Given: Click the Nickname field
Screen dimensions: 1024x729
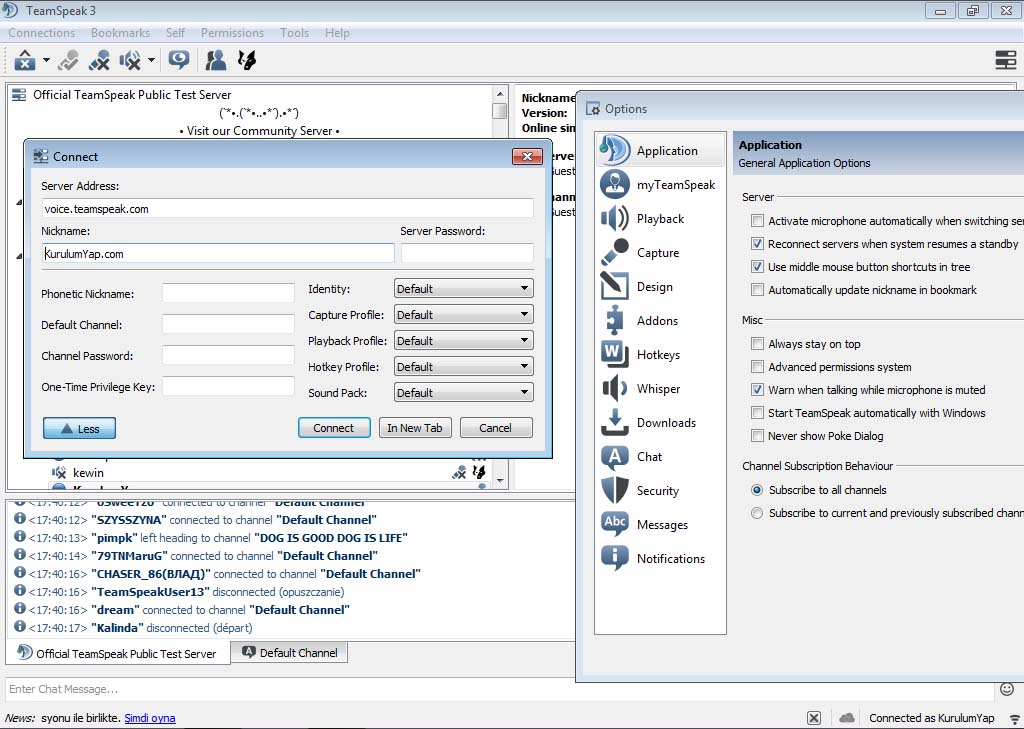Looking at the screenshot, I should coord(218,253).
